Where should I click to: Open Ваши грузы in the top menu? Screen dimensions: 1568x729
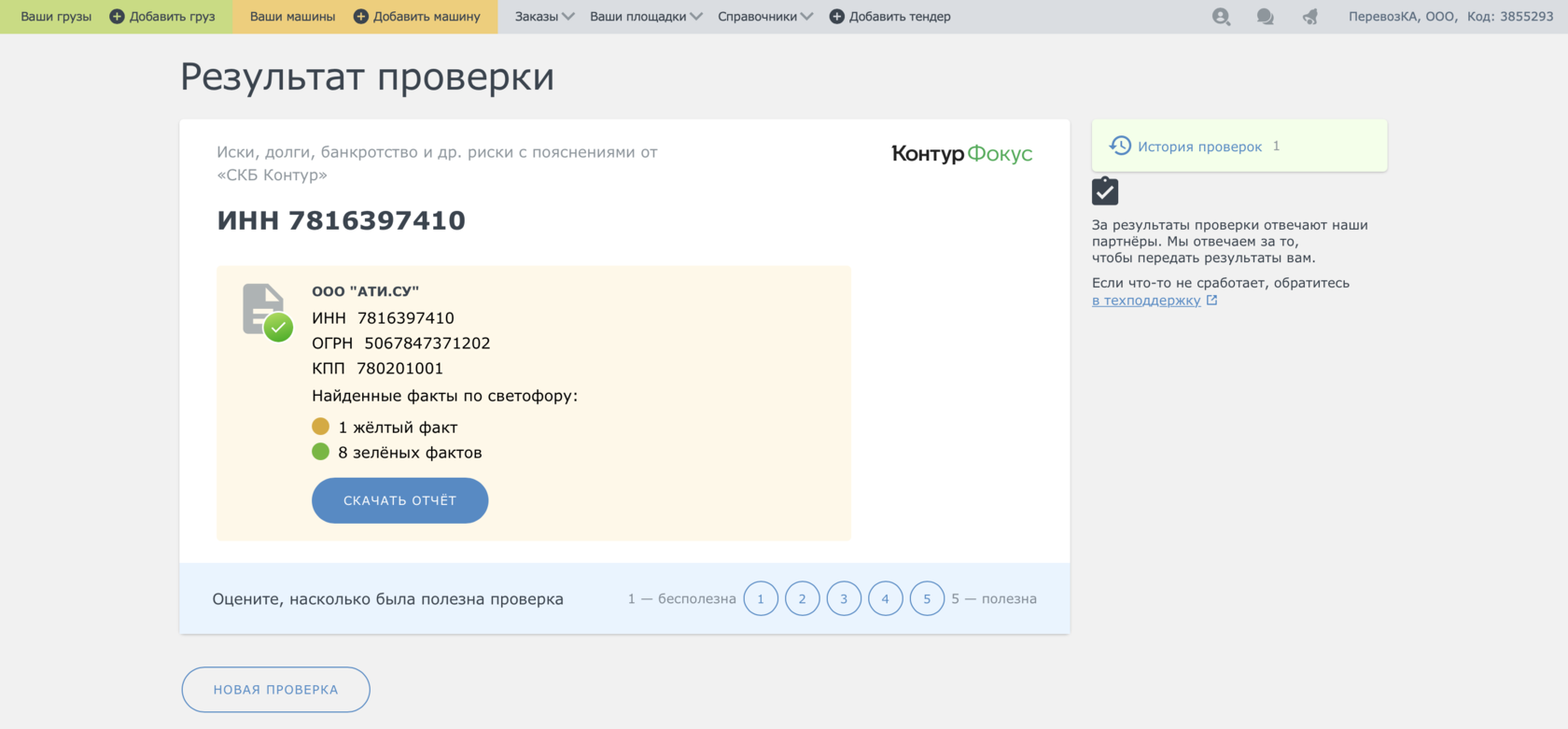(56, 17)
